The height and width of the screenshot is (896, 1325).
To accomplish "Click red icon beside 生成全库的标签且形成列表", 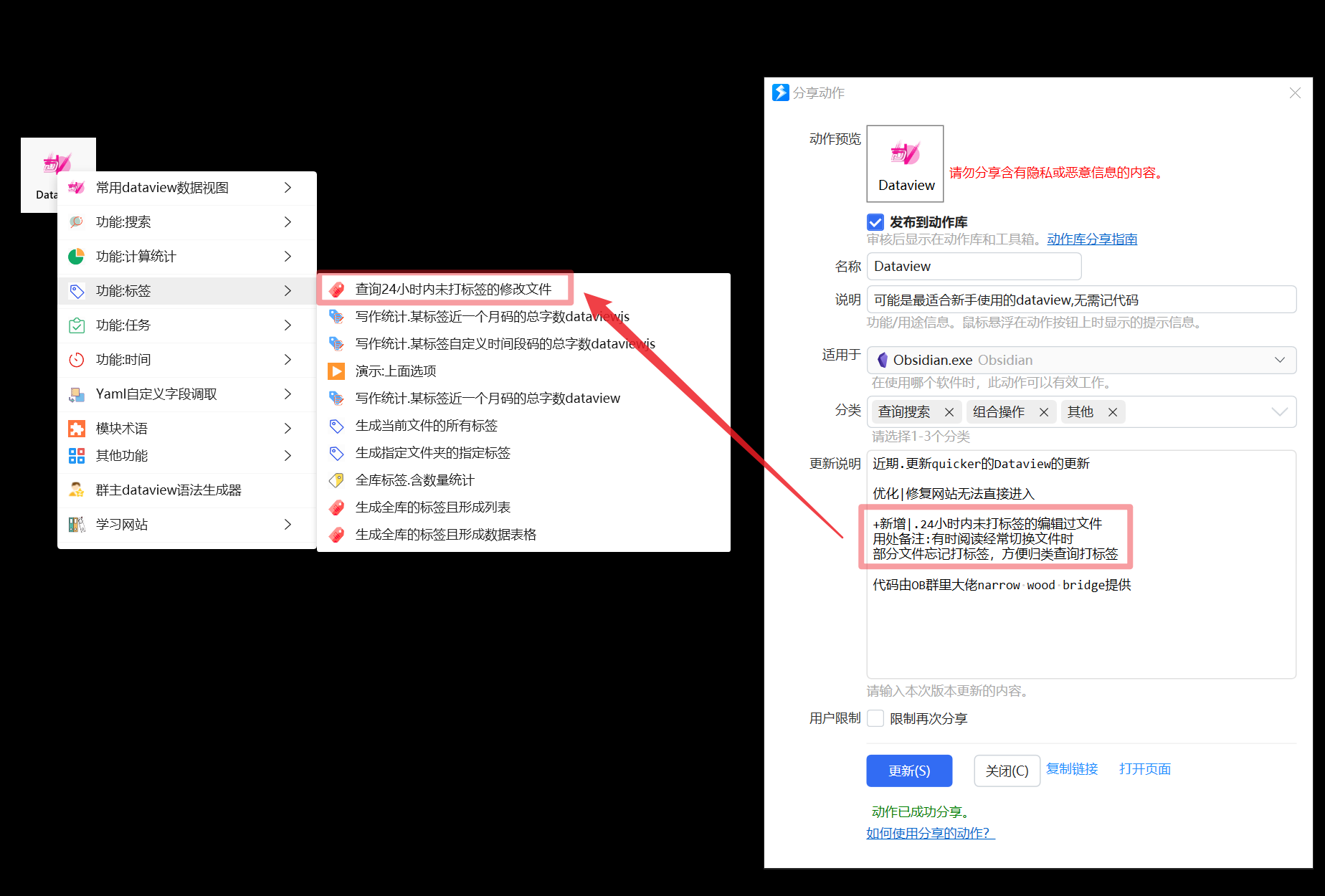I will [336, 507].
